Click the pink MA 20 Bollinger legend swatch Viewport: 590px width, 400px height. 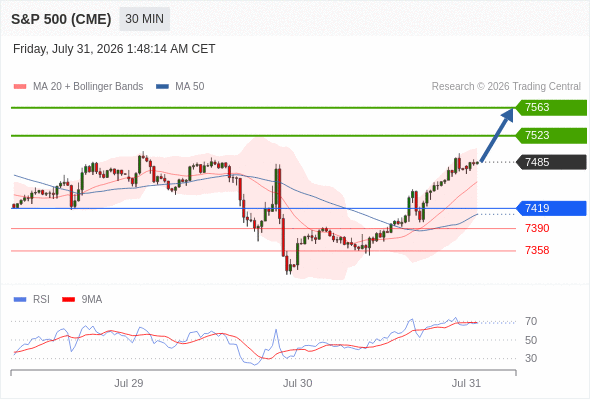pyautogui.click(x=20, y=87)
